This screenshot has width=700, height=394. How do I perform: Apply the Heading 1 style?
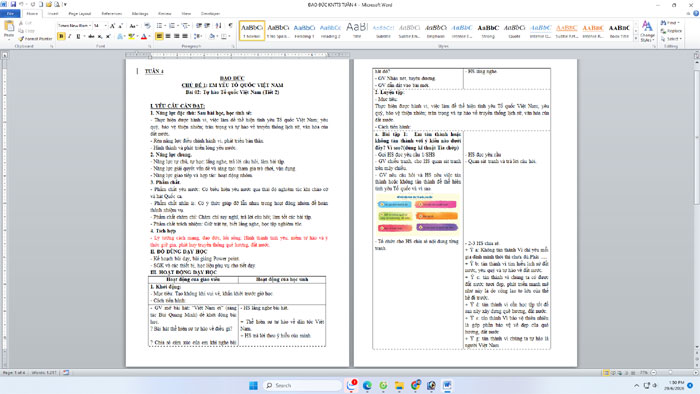coord(304,30)
